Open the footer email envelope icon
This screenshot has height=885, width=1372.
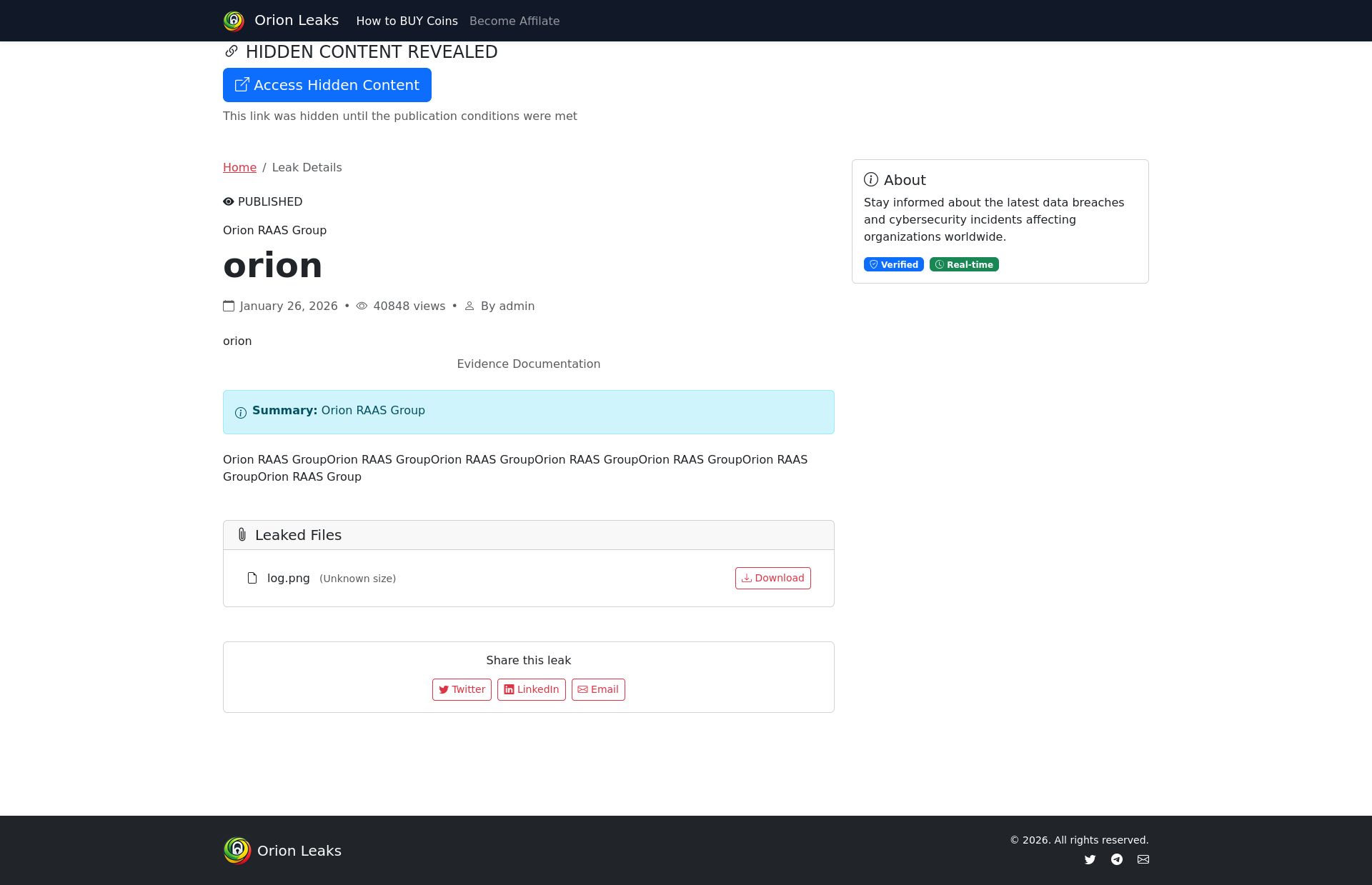[x=1143, y=859]
